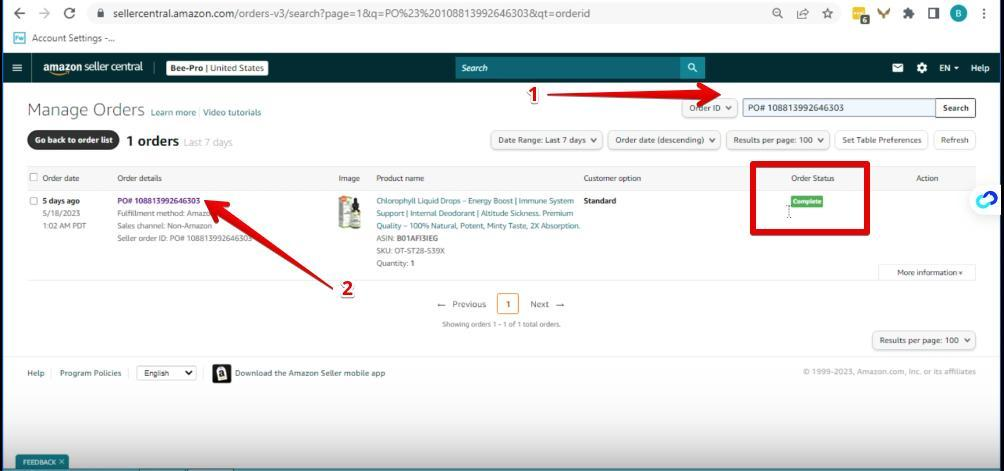Open the Seller Central hamburger menu
Viewport: 1004px width, 471px height.
tap(17, 68)
